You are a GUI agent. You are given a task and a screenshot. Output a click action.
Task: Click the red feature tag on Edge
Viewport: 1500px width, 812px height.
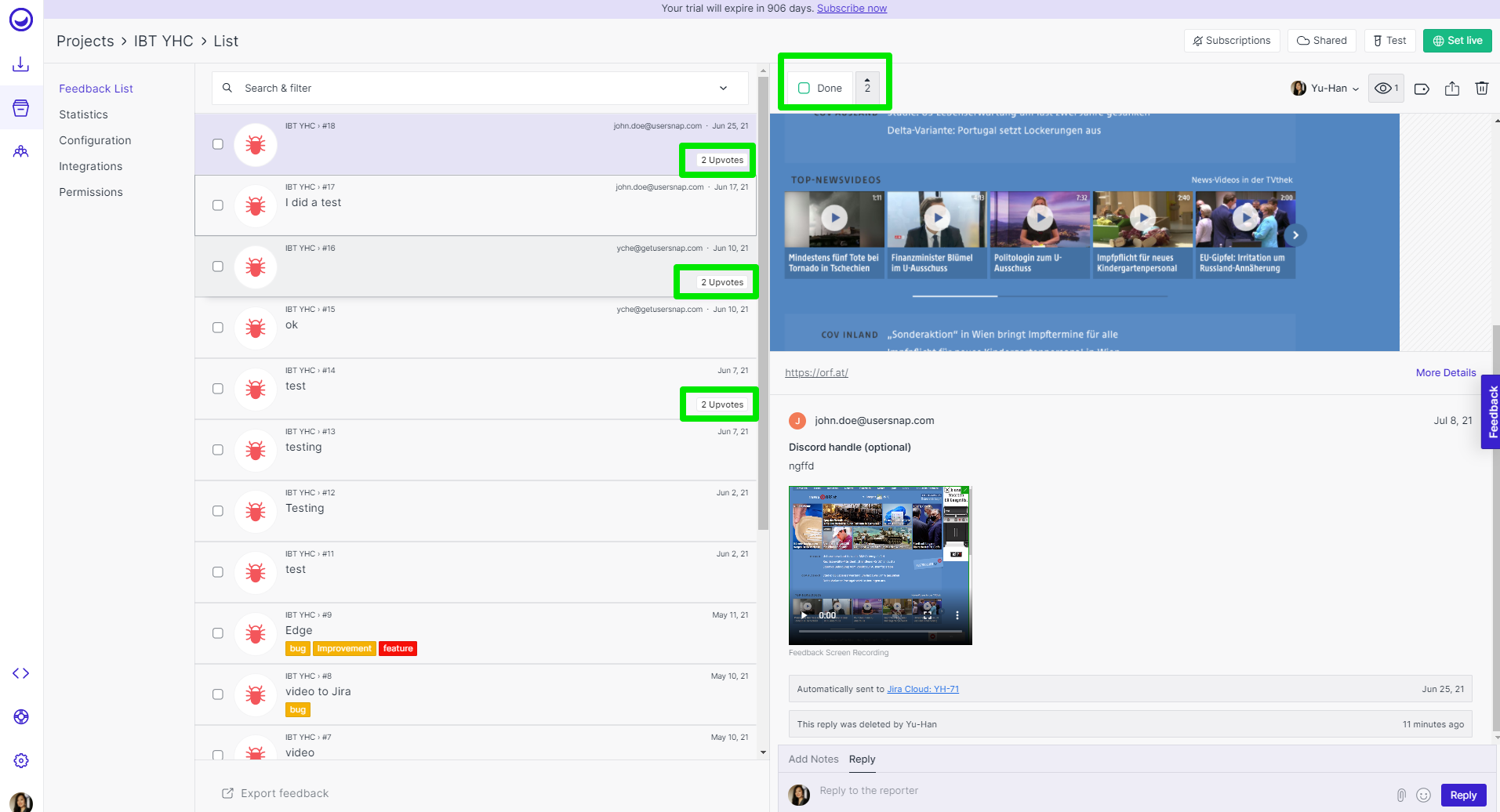398,649
